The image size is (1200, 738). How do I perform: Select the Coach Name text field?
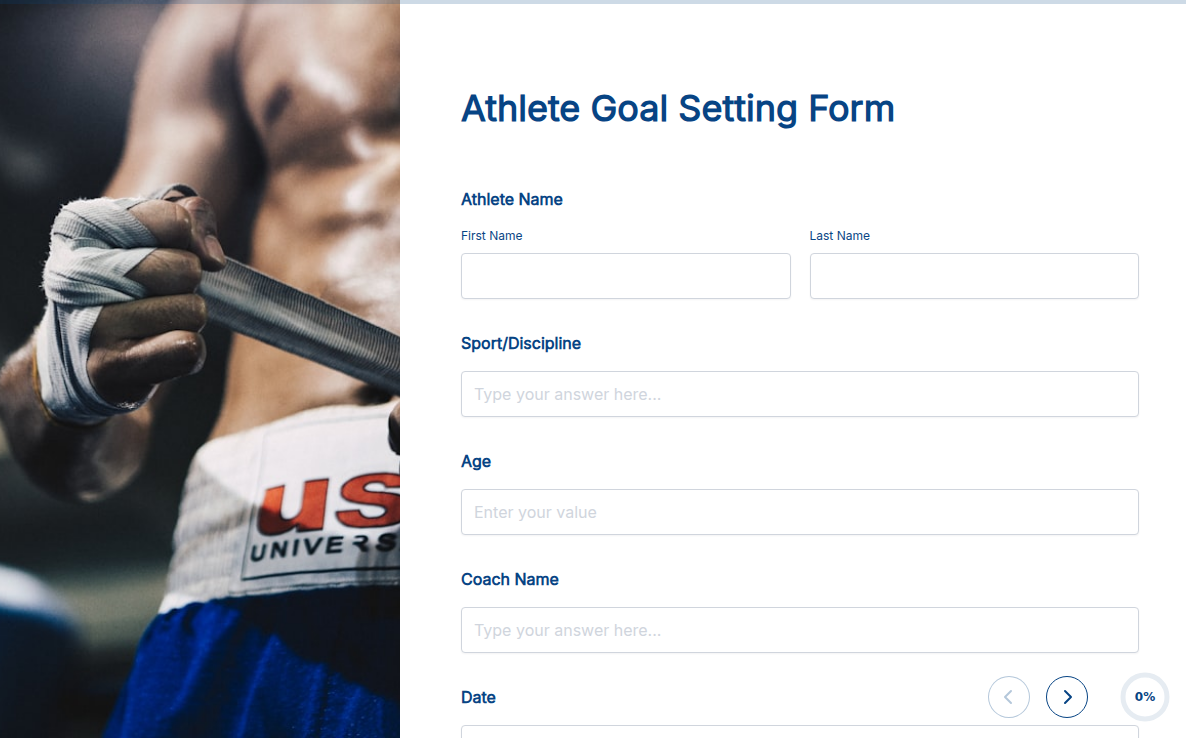[x=799, y=630]
